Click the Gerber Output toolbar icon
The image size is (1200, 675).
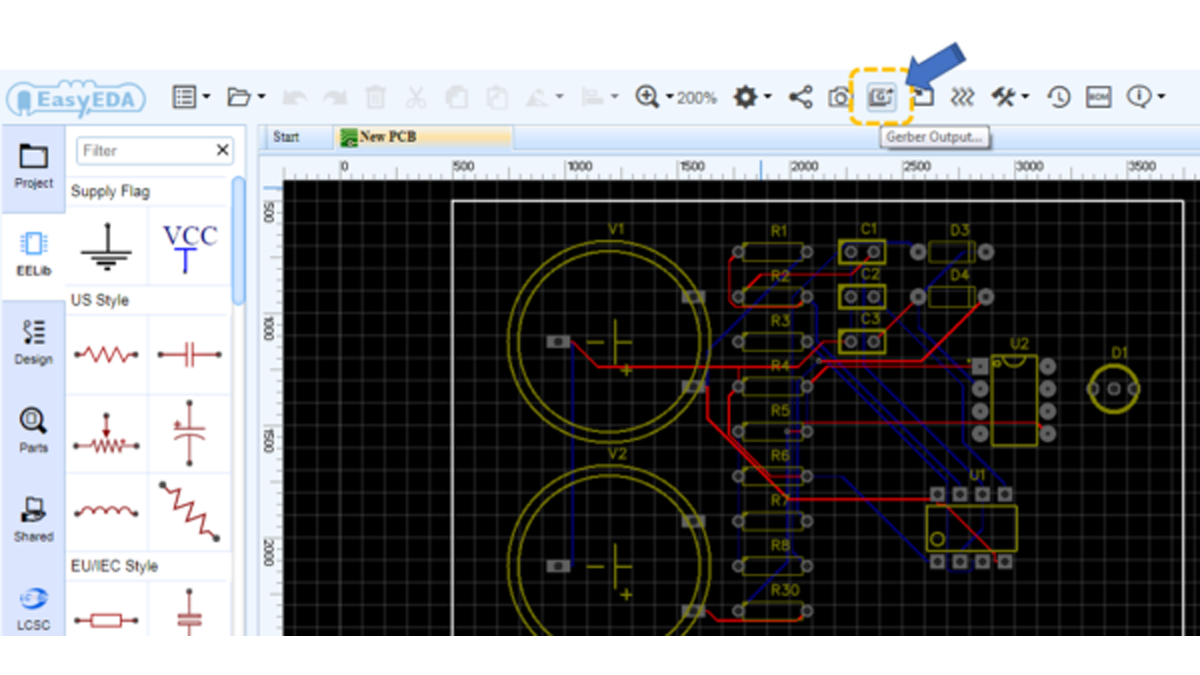[880, 97]
